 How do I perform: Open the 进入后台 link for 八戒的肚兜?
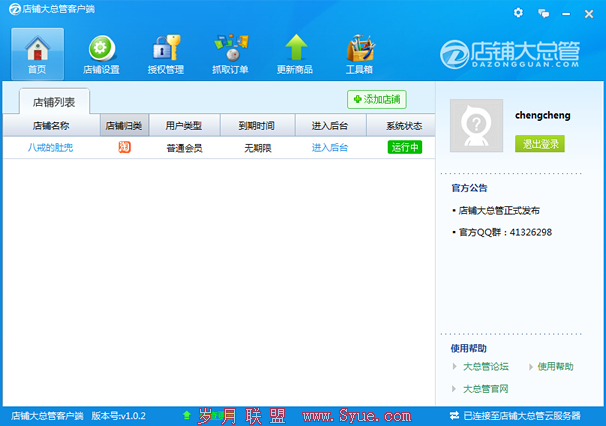click(330, 147)
